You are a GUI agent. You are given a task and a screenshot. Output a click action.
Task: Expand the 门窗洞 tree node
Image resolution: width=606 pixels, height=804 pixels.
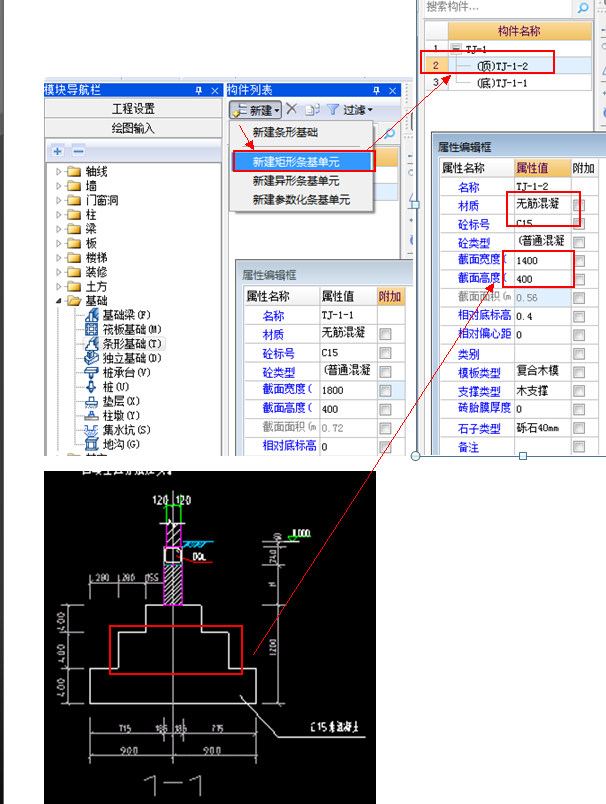pos(58,200)
